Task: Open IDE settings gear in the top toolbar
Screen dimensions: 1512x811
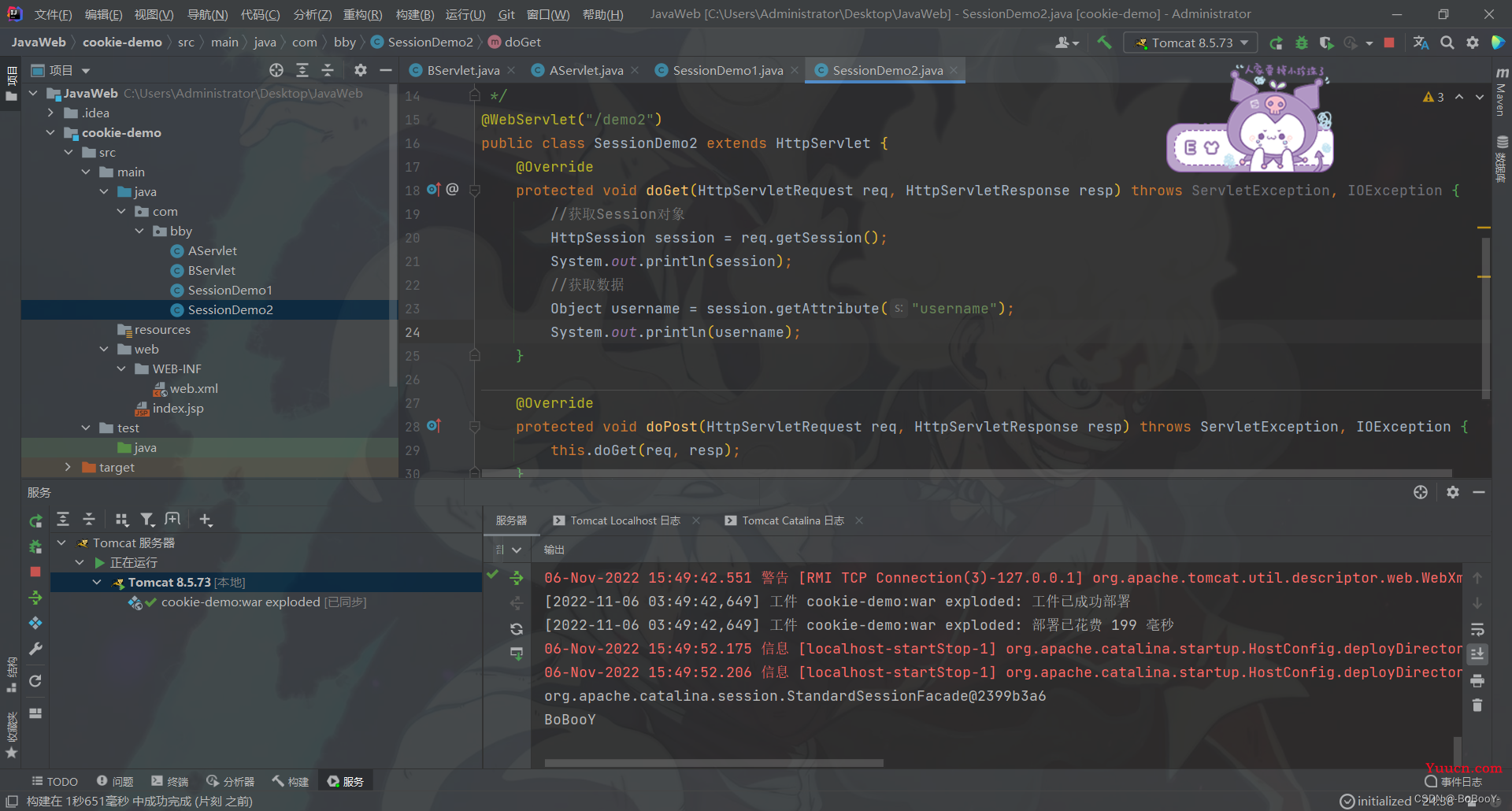Action: 1472,43
